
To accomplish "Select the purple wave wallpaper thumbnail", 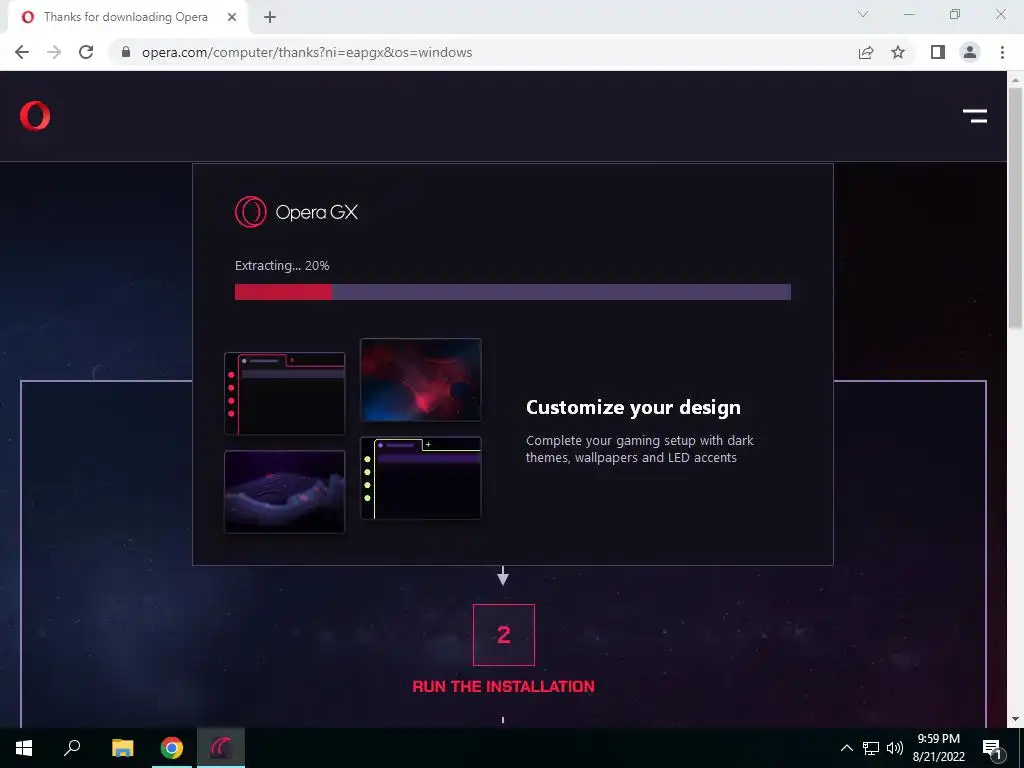I will 285,492.
